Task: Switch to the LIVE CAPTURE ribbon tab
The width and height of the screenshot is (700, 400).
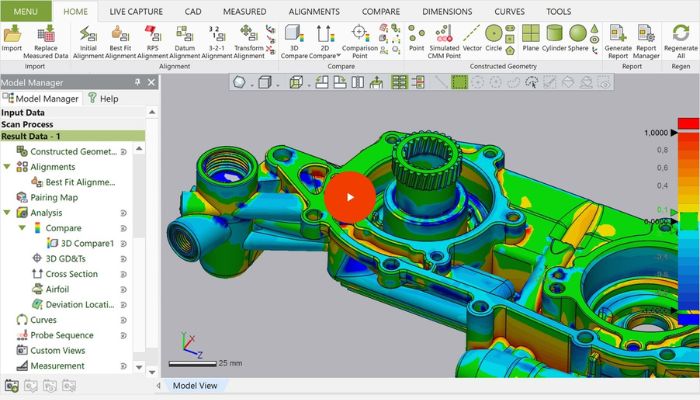Action: [138, 10]
